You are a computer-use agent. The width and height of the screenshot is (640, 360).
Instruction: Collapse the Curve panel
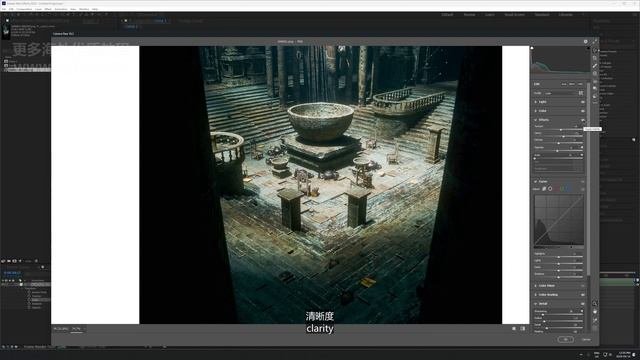click(536, 182)
